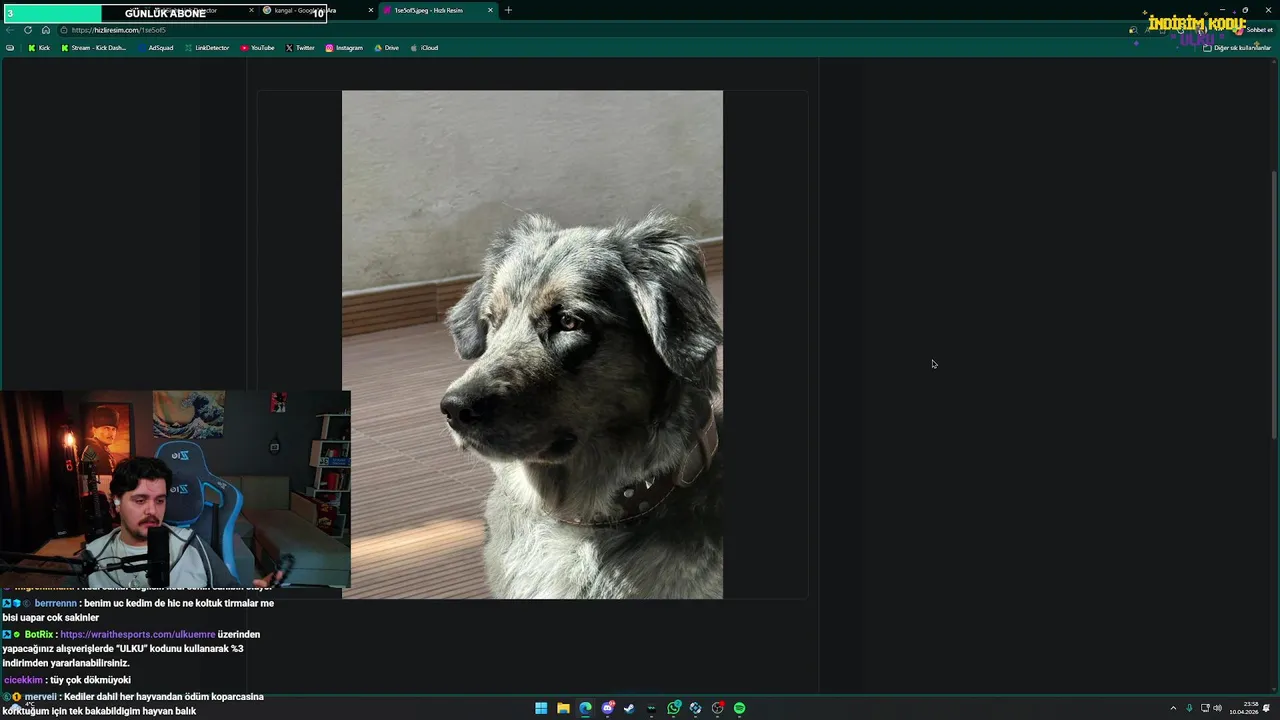
Task: Open the AdSquad bookmark
Action: tap(155, 48)
